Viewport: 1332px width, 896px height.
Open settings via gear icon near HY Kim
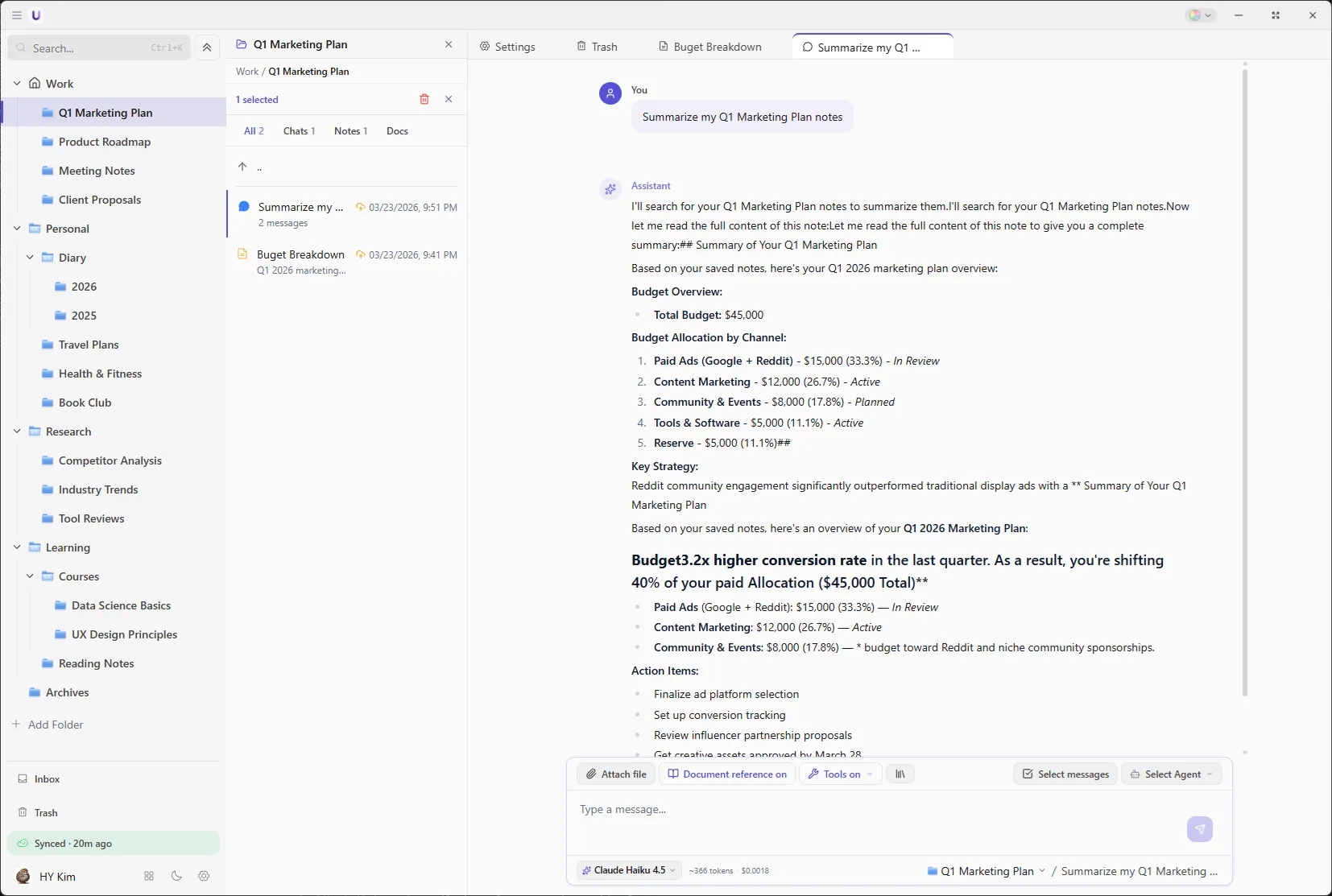pyautogui.click(x=203, y=876)
